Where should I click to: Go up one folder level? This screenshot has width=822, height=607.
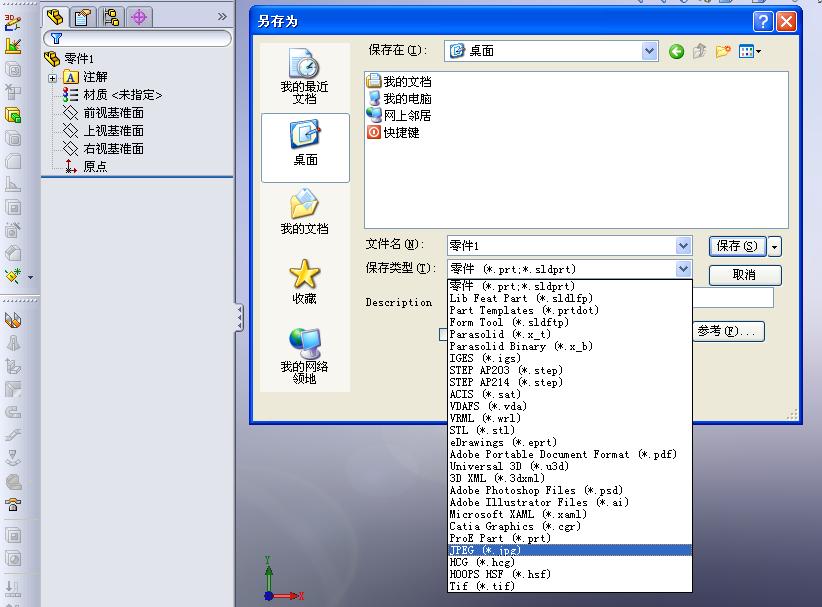click(699, 51)
